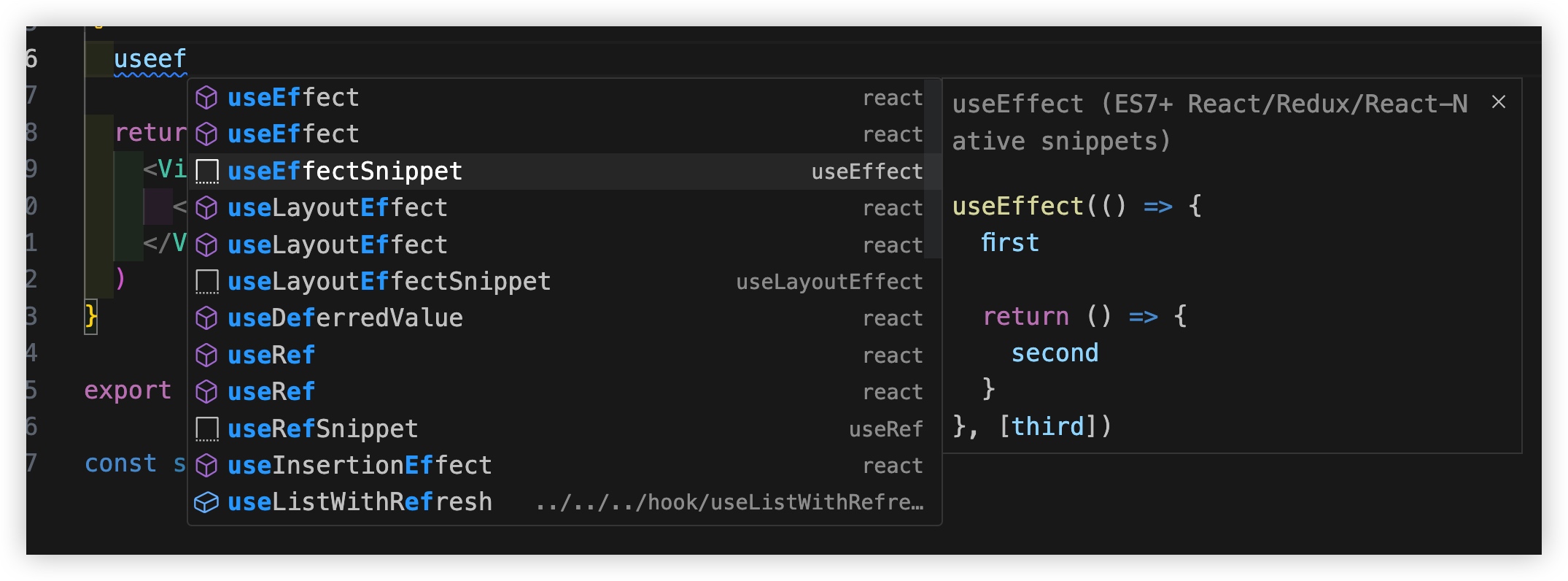
Task: Click the snippet icon beside useLayoutEffectSnippet
Action: [x=207, y=282]
